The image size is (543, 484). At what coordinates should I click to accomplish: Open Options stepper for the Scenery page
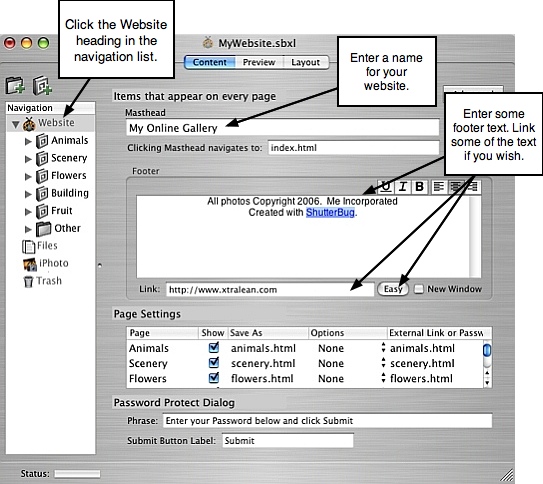383,363
